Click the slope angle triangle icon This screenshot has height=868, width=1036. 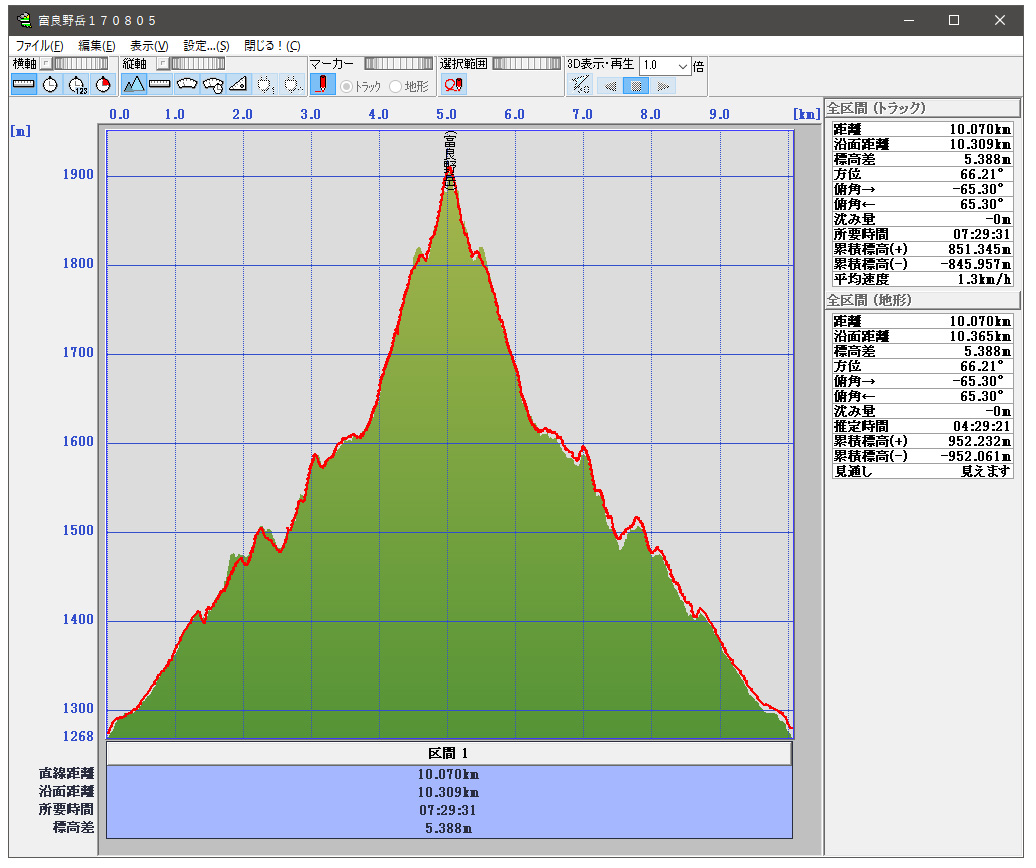pos(238,85)
